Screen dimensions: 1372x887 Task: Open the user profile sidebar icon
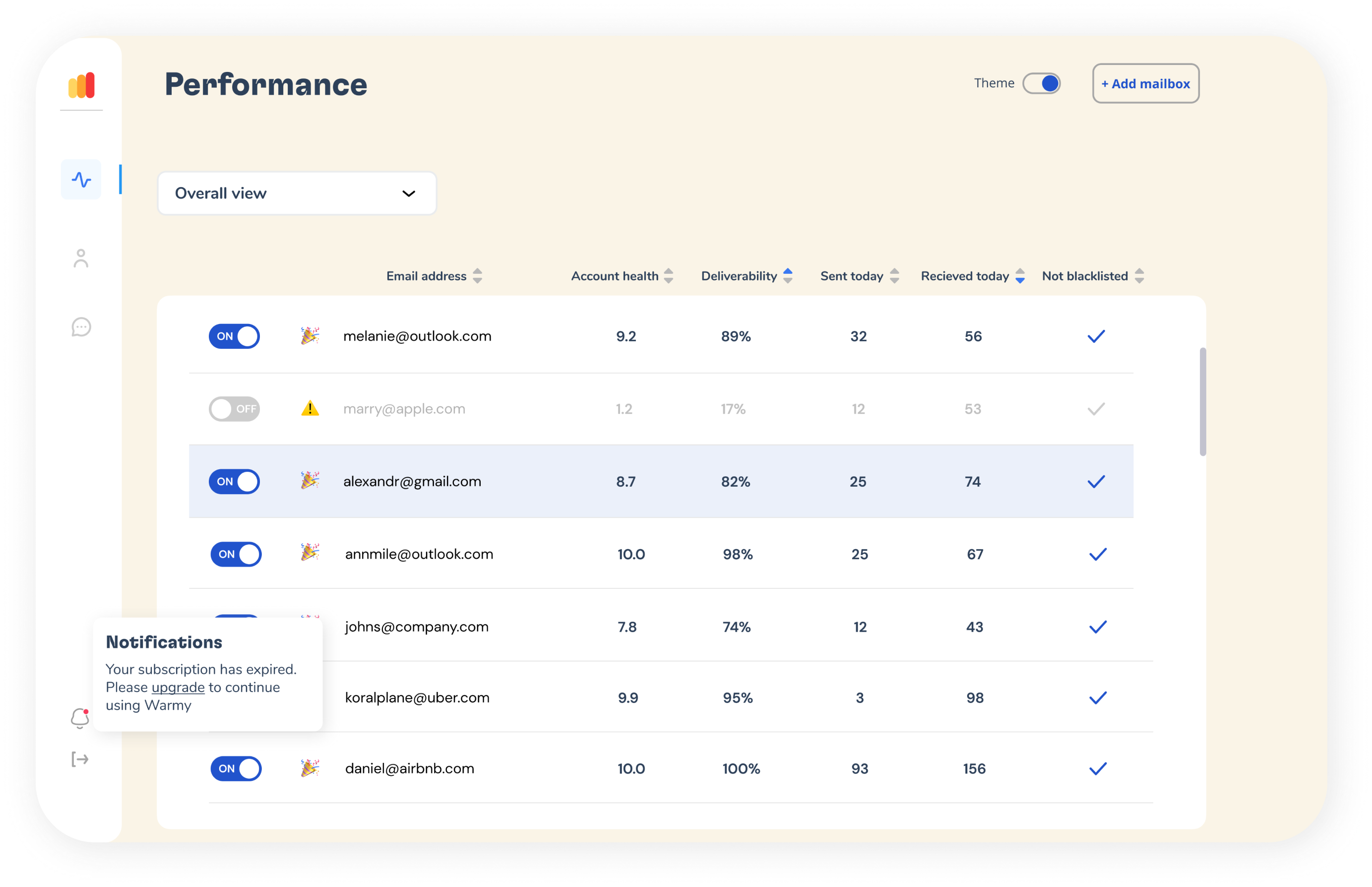pos(81,258)
